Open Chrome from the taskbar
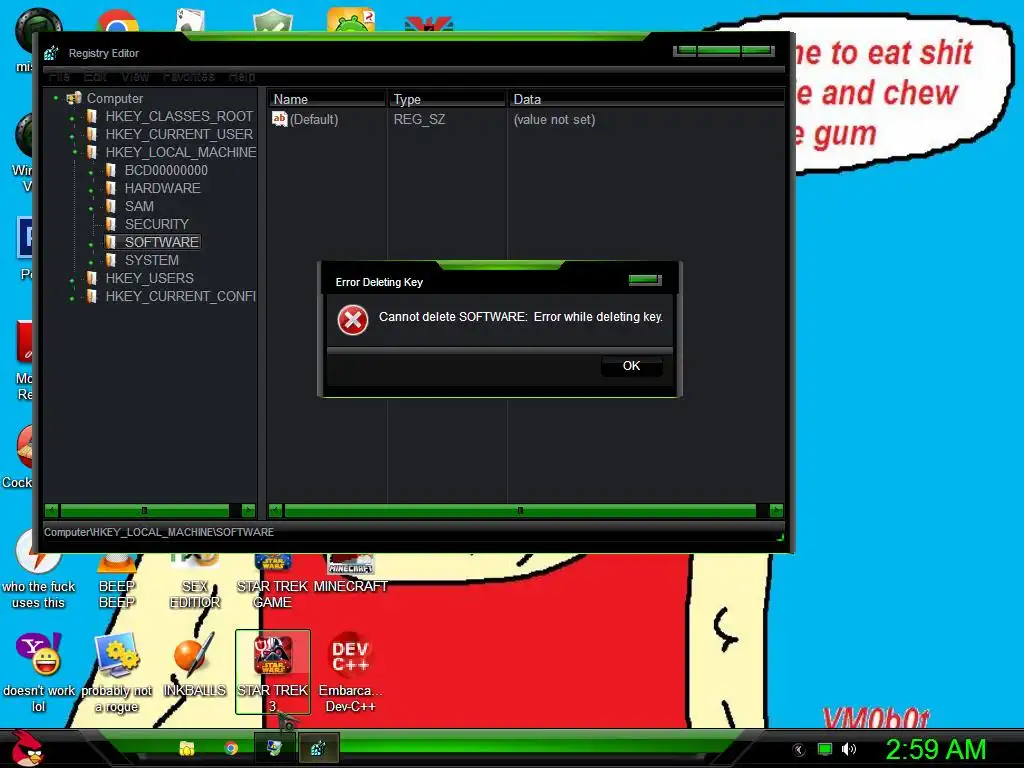 [231, 748]
